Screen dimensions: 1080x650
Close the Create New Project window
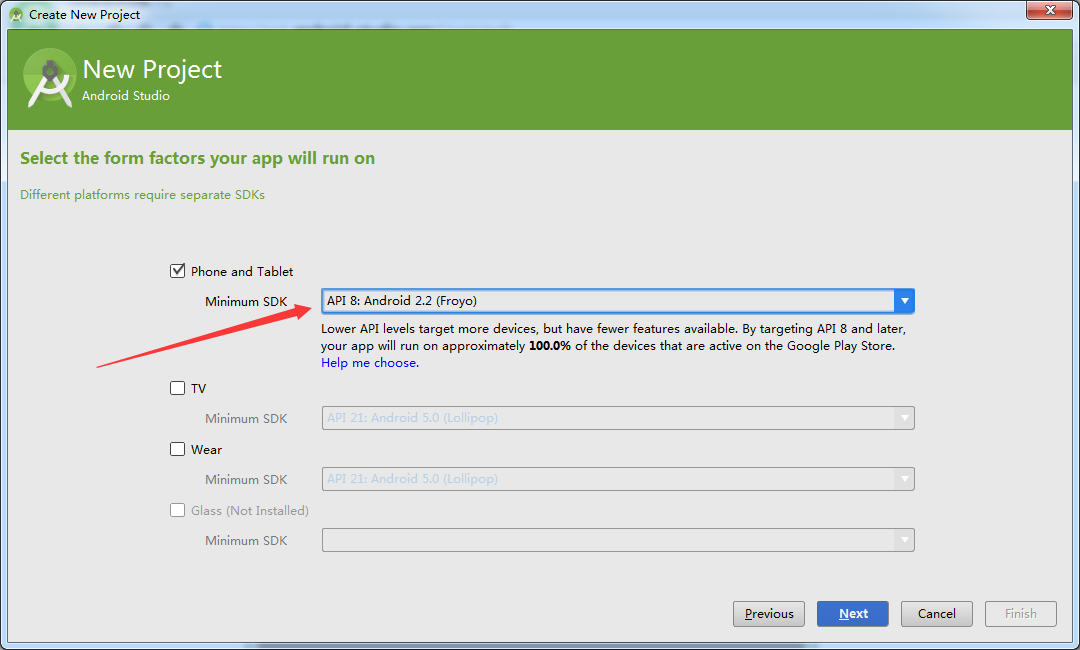tap(1050, 10)
